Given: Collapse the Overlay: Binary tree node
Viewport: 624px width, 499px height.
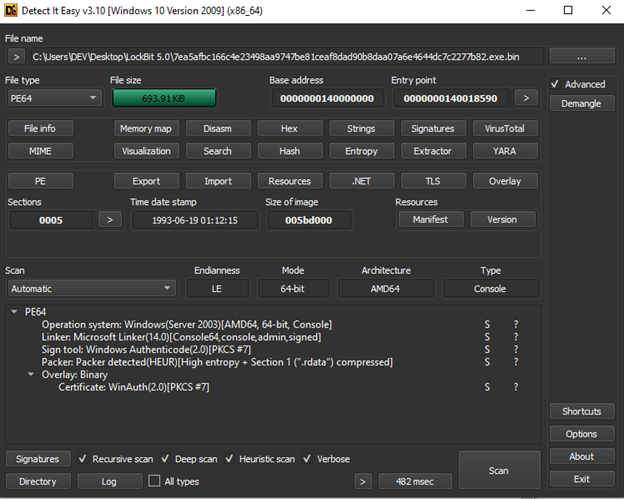Looking at the screenshot, I should point(30,374).
